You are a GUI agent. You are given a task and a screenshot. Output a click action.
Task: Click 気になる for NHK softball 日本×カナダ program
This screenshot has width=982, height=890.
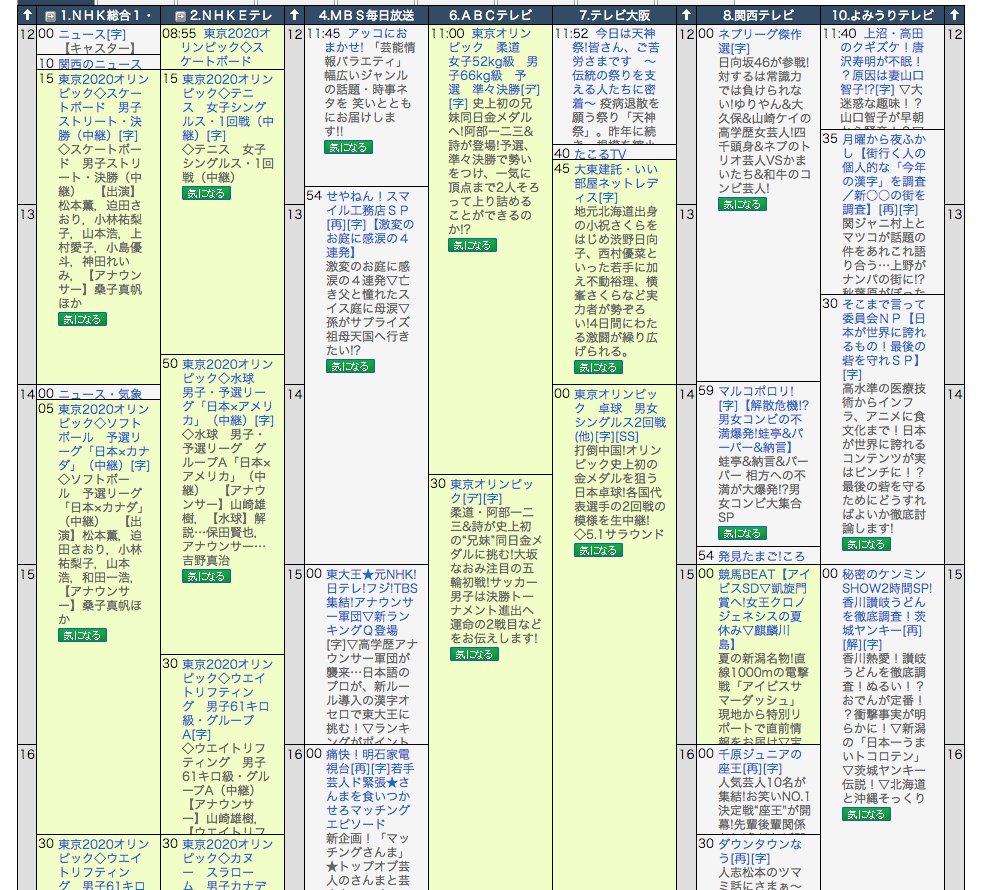[x=82, y=635]
